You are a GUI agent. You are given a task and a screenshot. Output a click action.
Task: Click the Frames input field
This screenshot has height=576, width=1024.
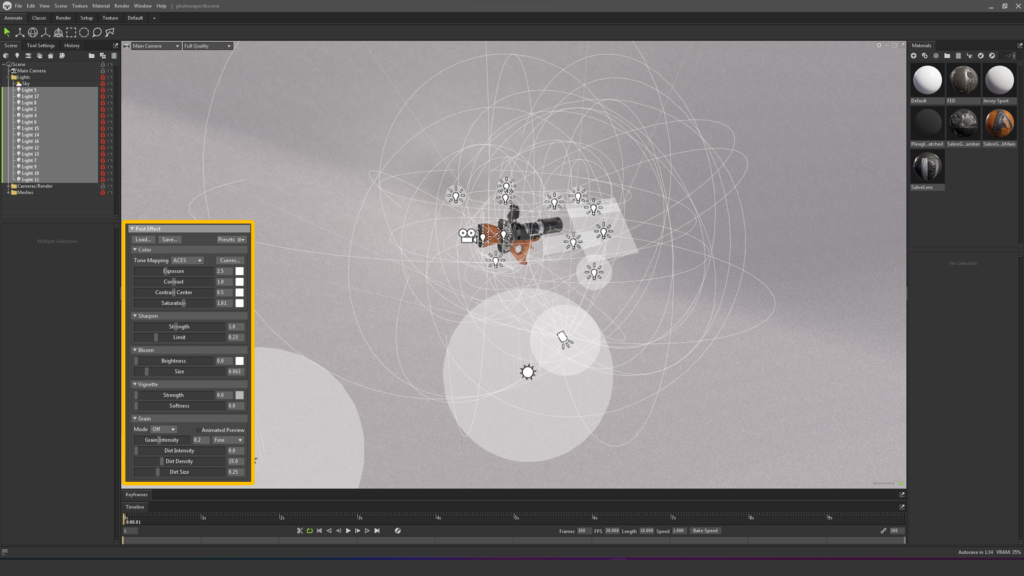coord(583,531)
